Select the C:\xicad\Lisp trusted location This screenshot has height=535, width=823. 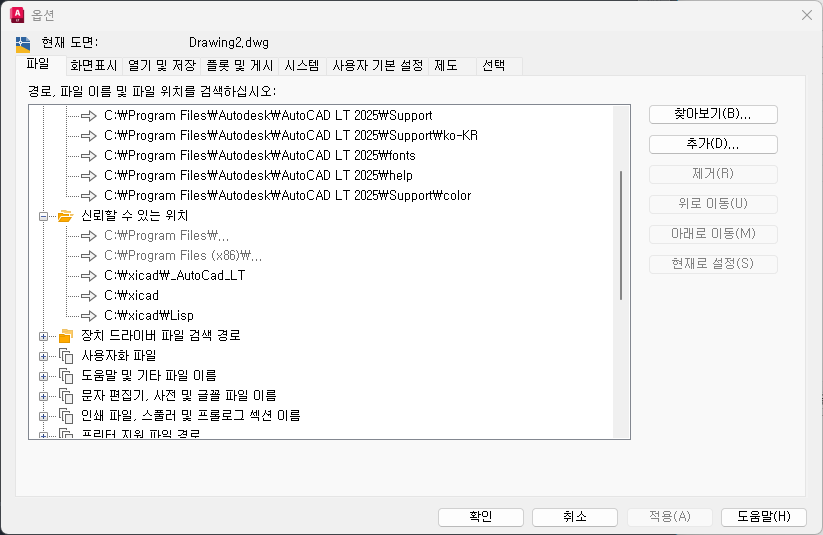tap(149, 316)
